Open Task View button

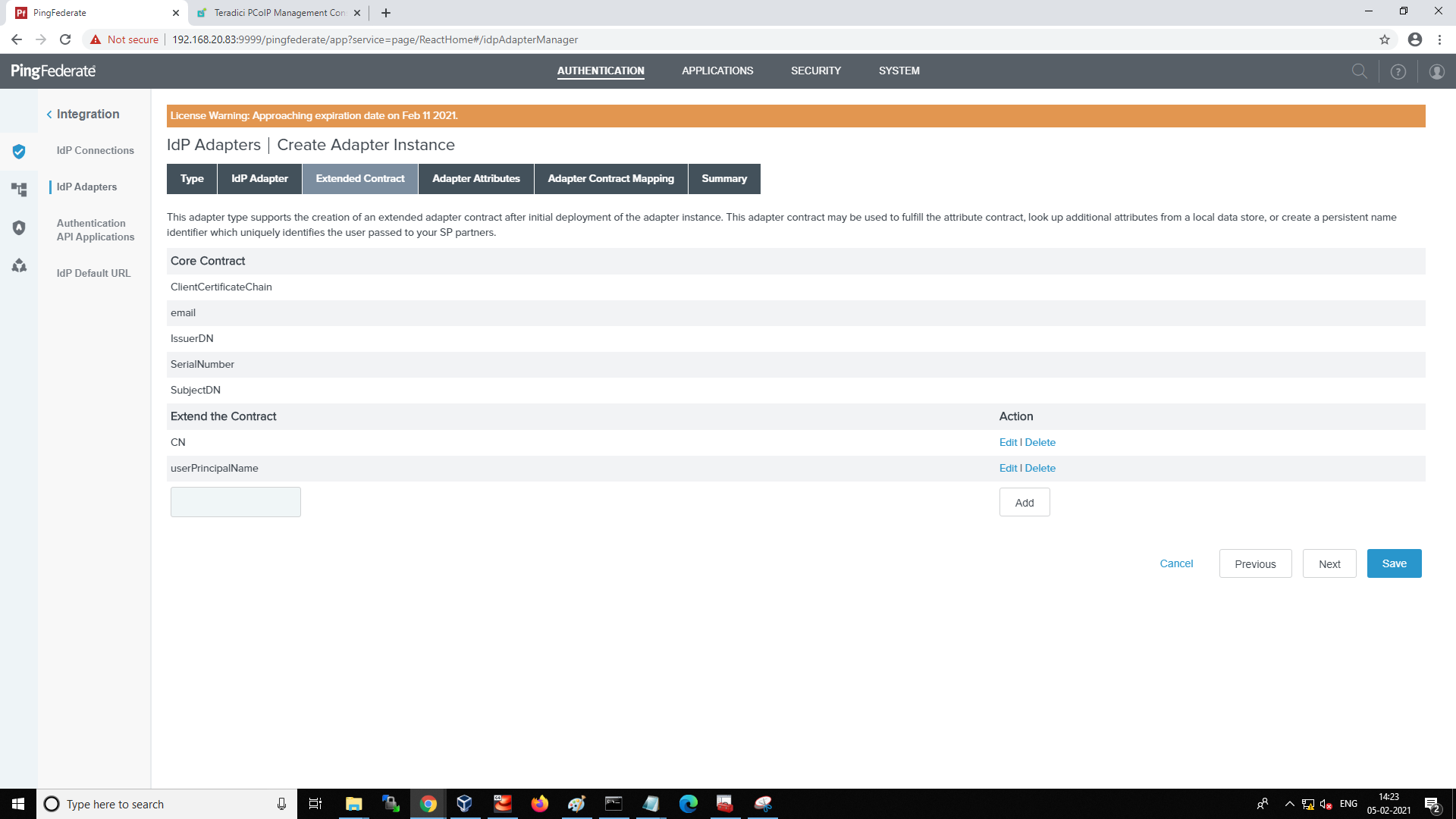[x=315, y=804]
